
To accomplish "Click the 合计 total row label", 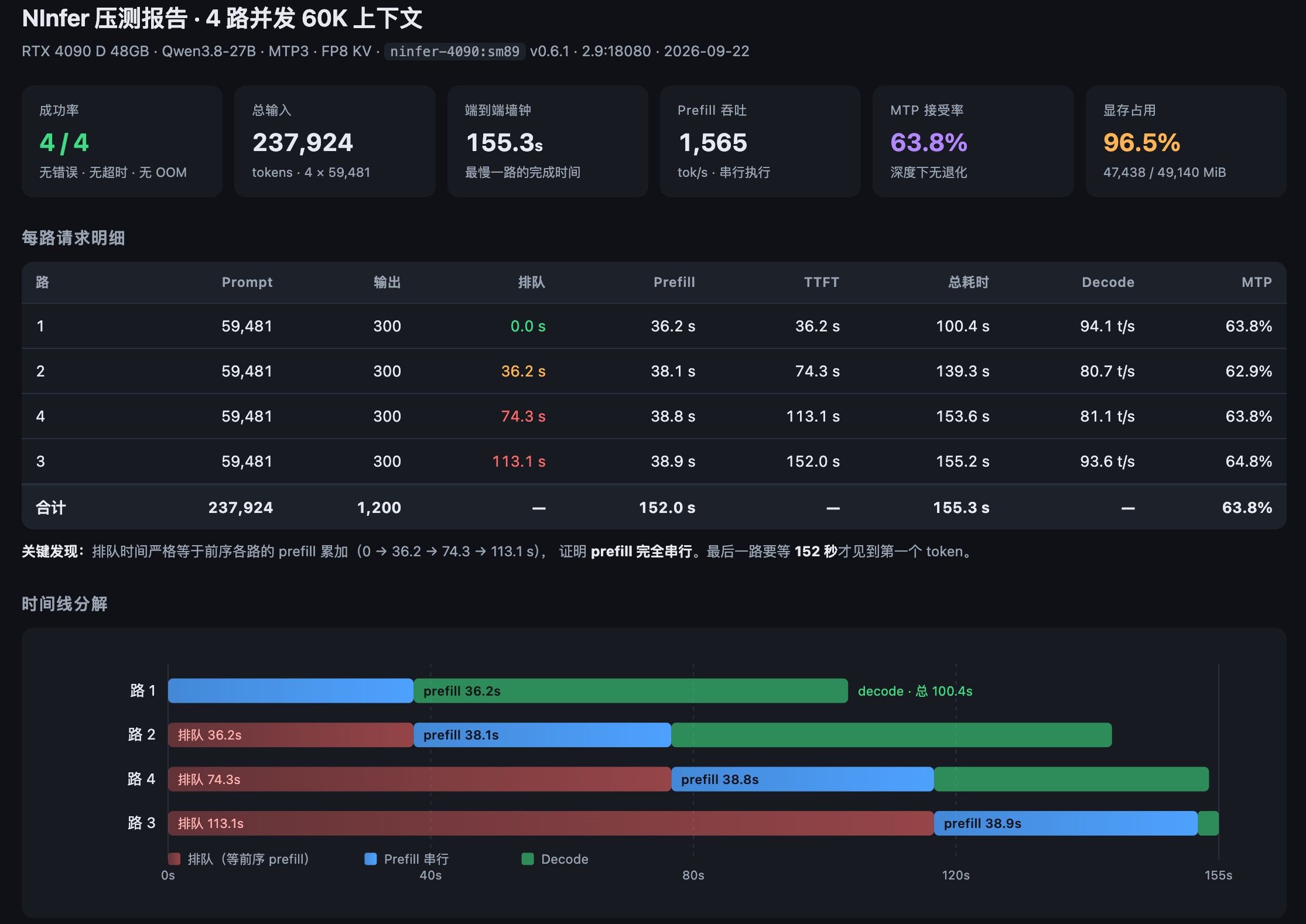I will 50,508.
